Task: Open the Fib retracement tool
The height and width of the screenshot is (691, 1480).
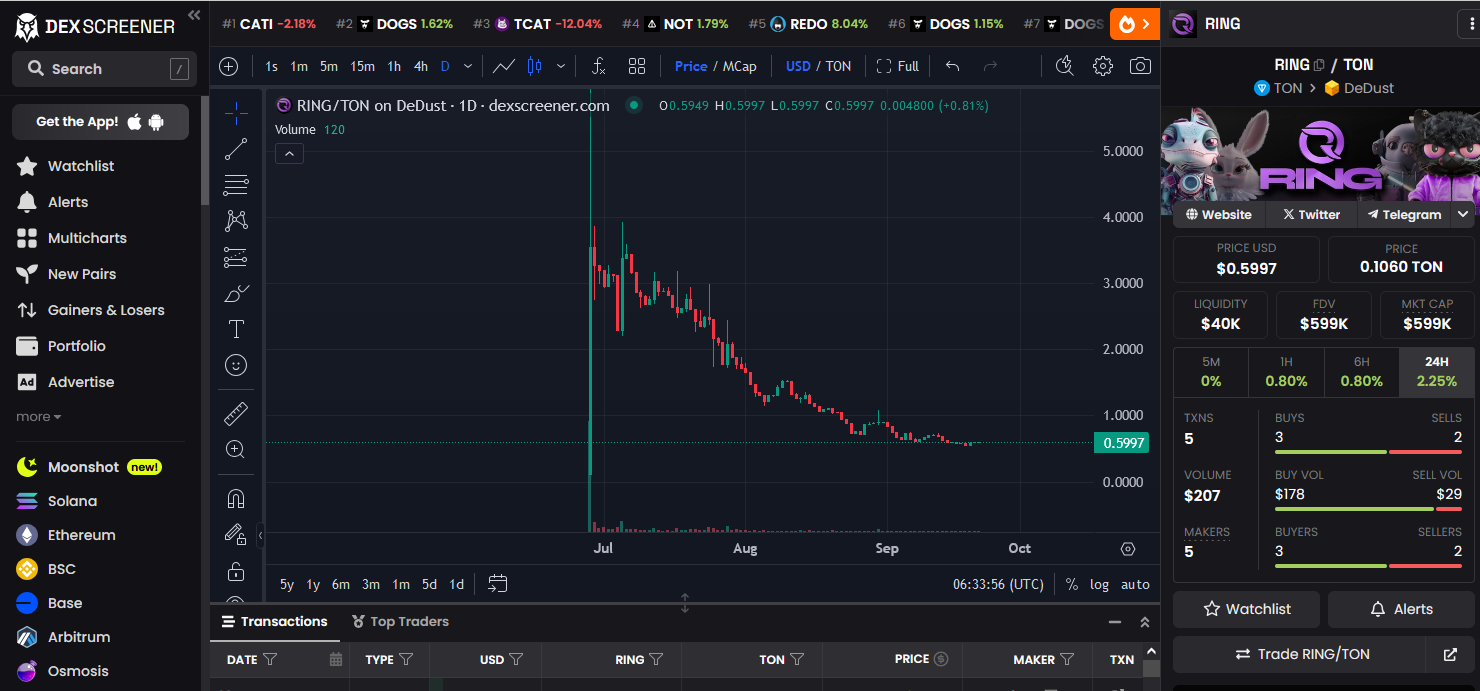Action: [x=236, y=185]
